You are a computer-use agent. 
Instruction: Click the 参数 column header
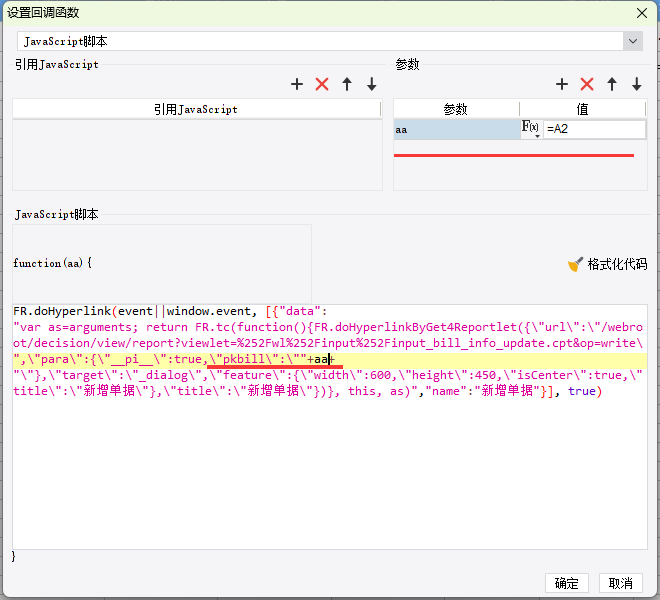[x=456, y=109]
